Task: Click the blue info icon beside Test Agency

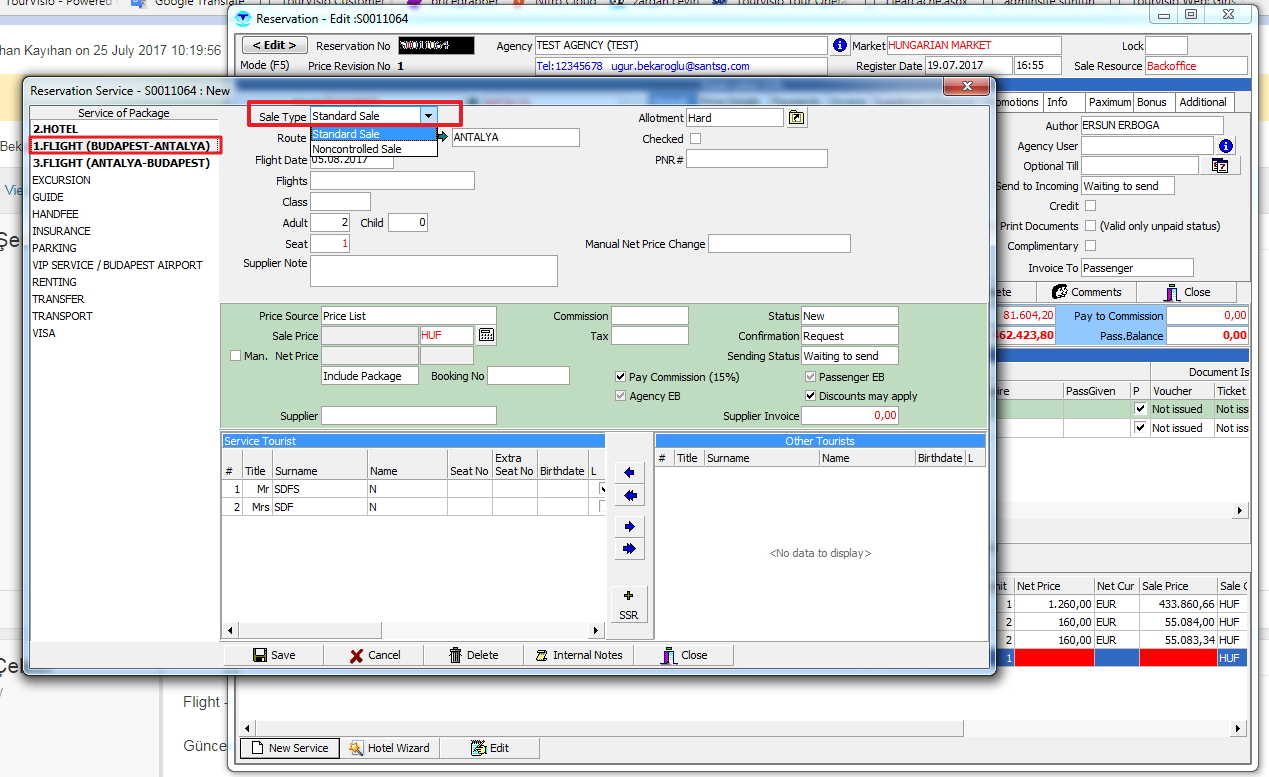Action: (x=839, y=46)
